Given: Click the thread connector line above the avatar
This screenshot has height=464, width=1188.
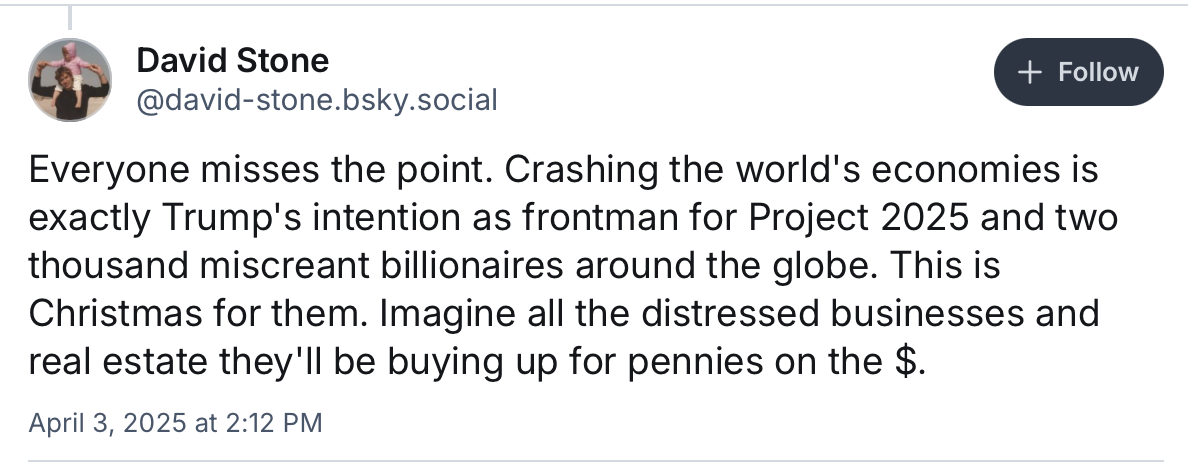Looking at the screenshot, I should [69, 17].
